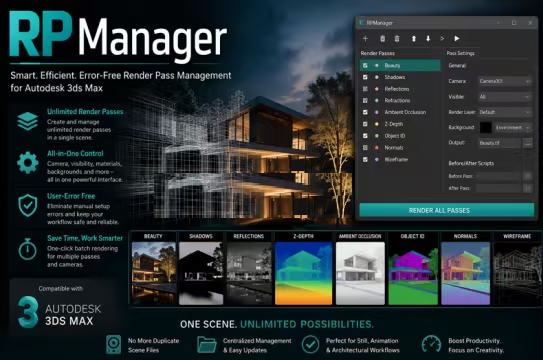This screenshot has width=543, height=360.
Task: Move pass up with up arrow icon
Action: pos(413,39)
